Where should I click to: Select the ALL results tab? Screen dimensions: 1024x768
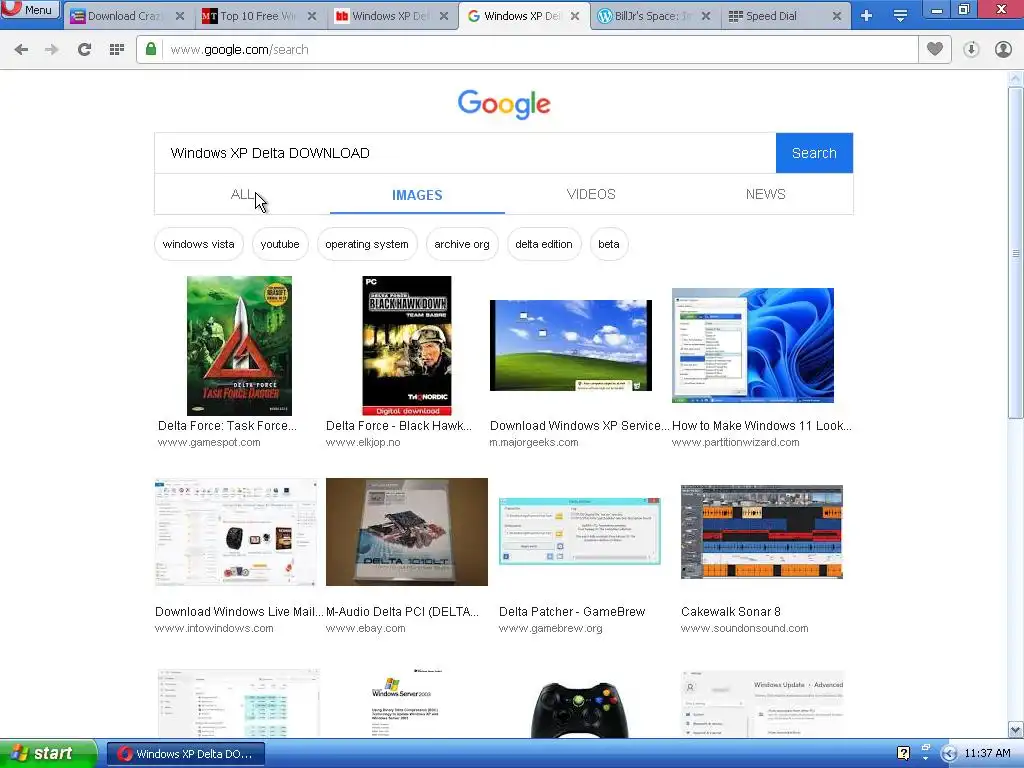(x=242, y=195)
